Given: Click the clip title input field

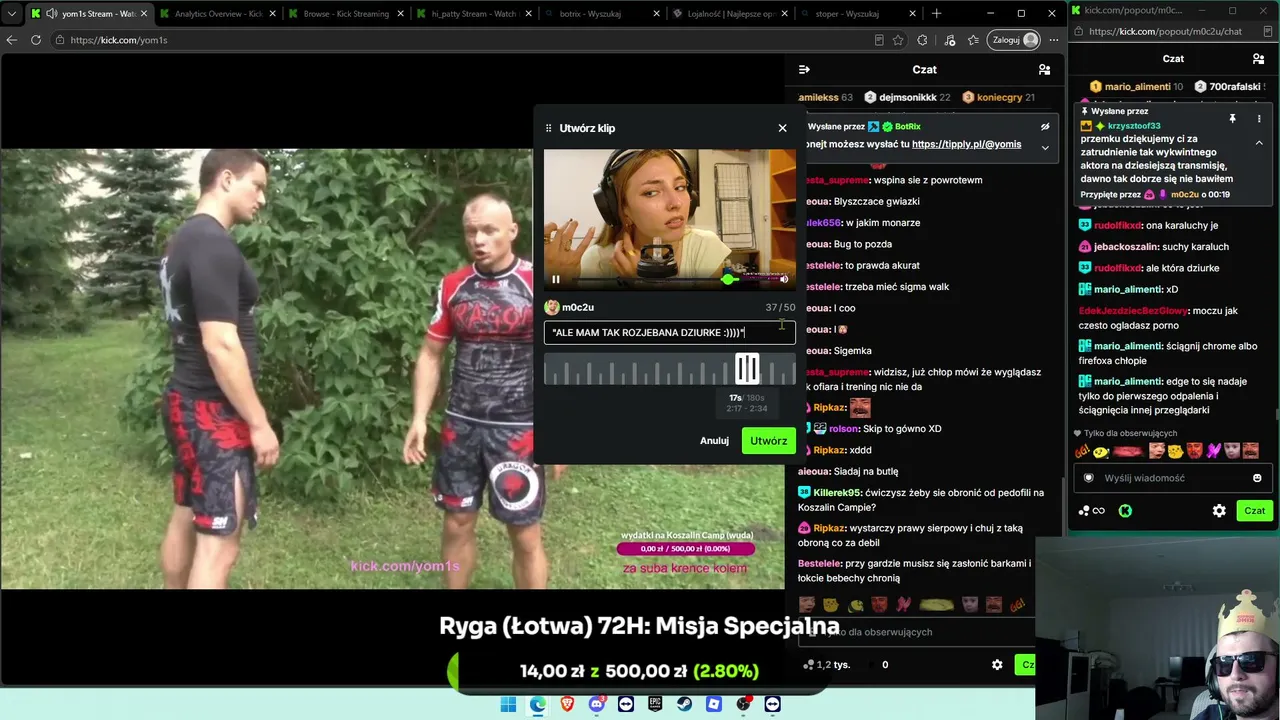Looking at the screenshot, I should [669, 332].
